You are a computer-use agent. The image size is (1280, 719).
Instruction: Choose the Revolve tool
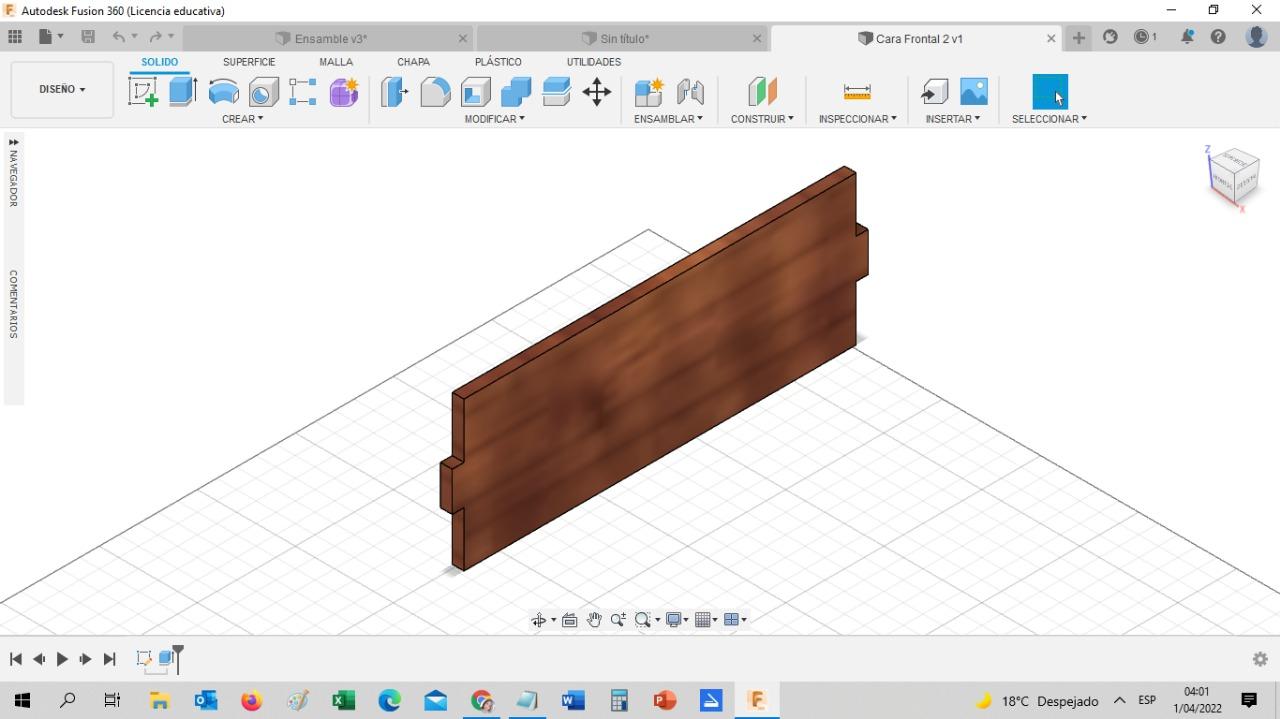224,92
